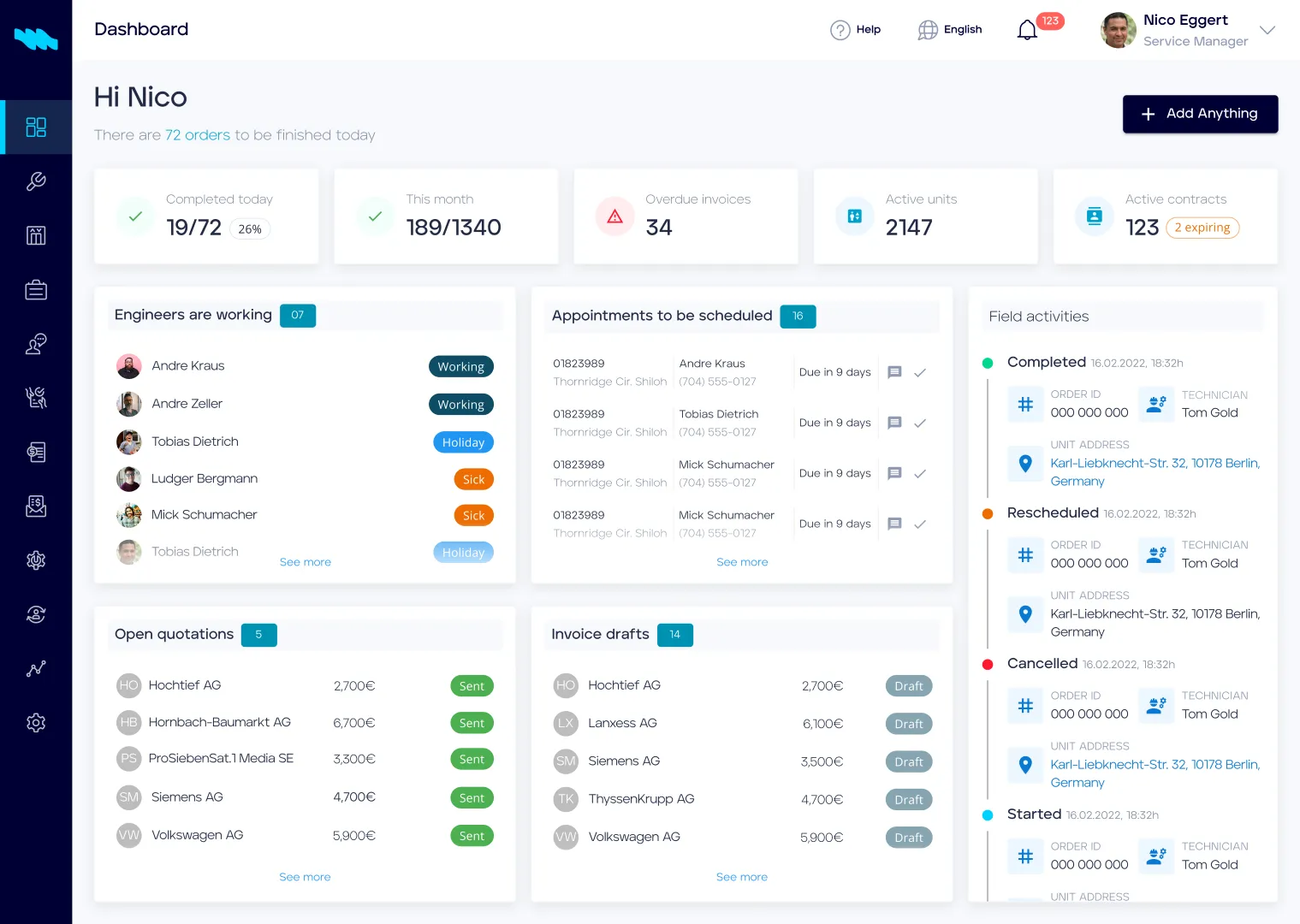Open the wrench tools sidebar icon
The height and width of the screenshot is (924, 1300).
[x=36, y=181]
